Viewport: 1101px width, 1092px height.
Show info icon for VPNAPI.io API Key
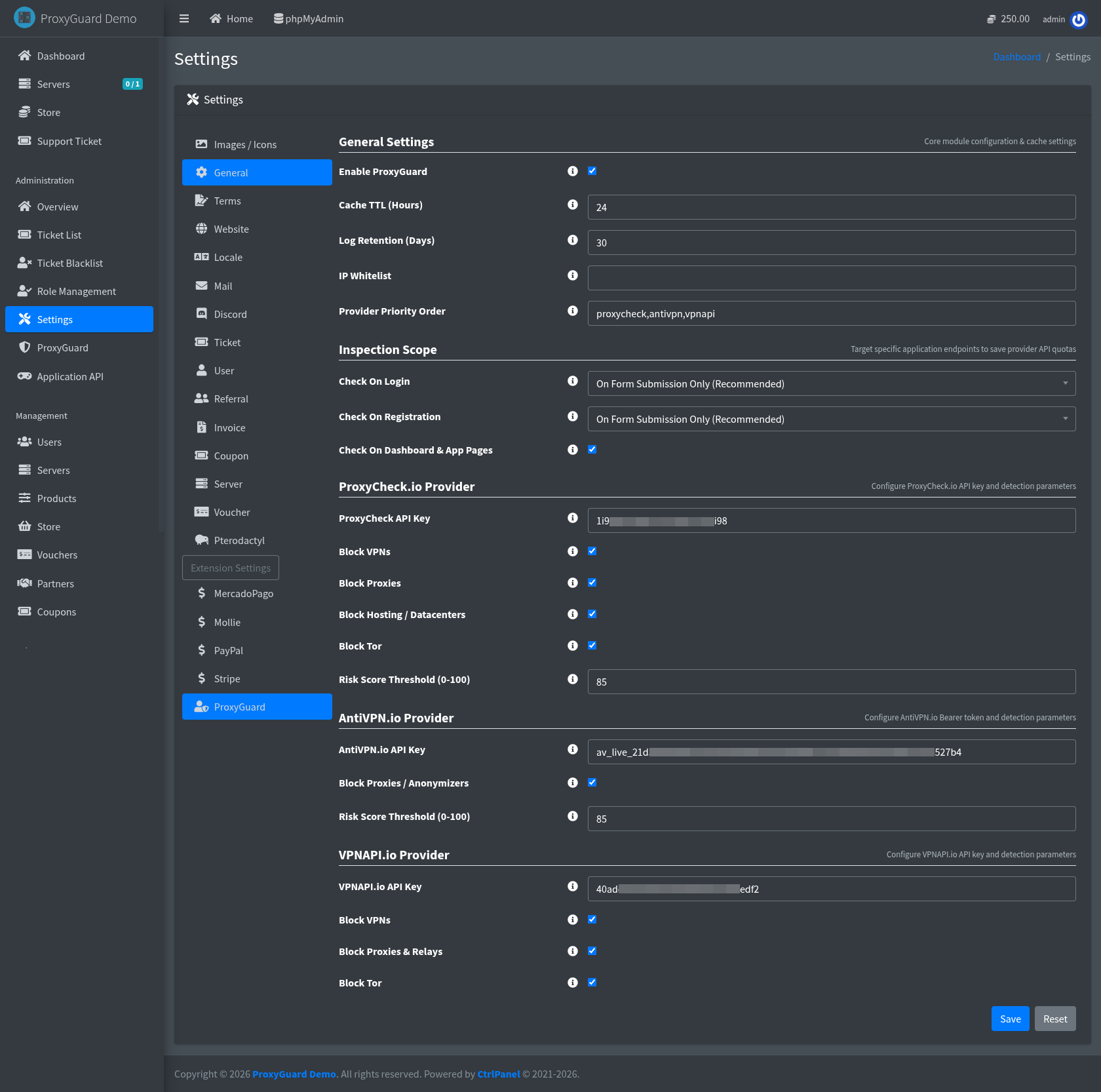click(x=573, y=886)
